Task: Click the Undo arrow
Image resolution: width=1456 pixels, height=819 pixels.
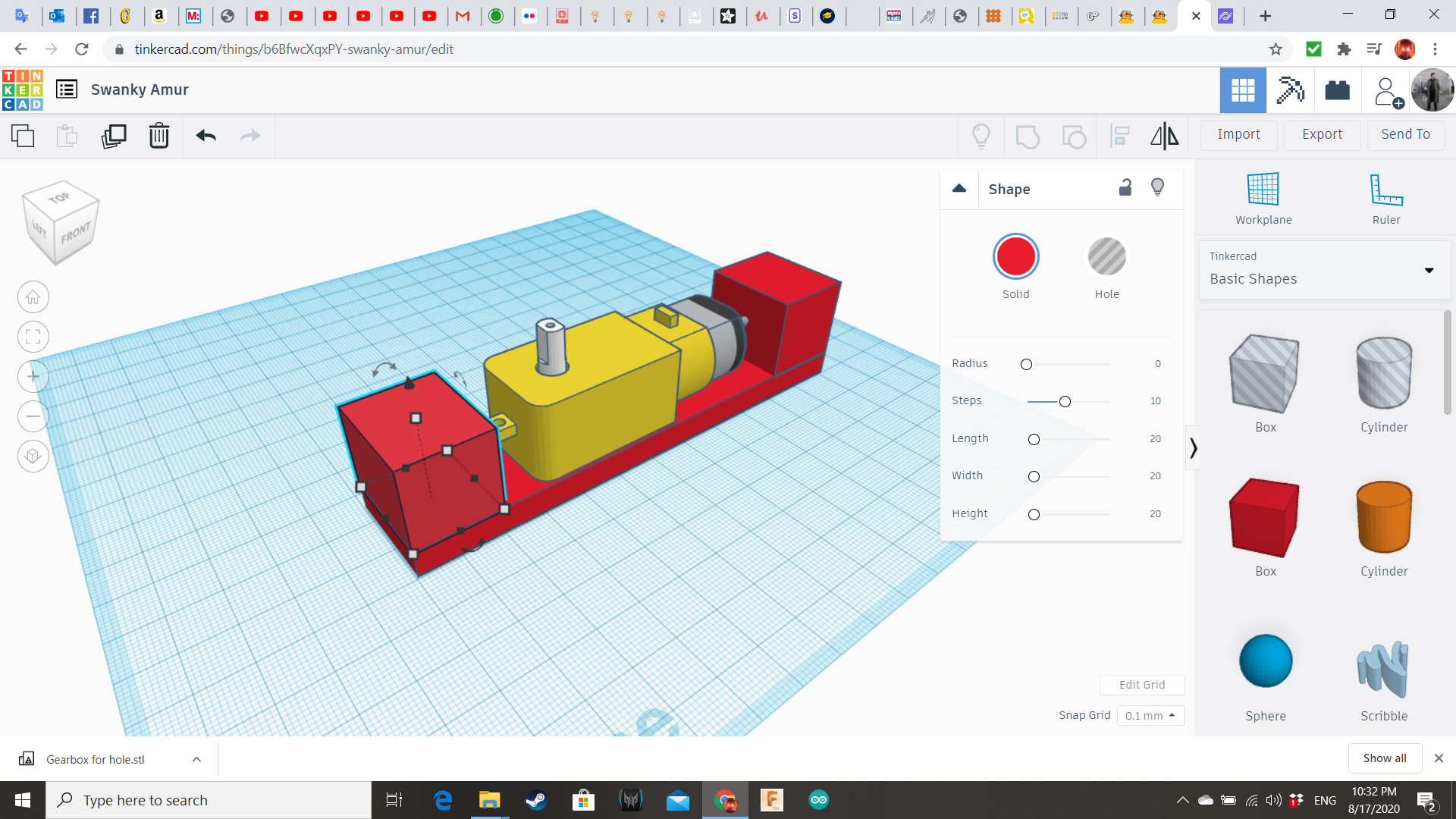Action: pos(206,136)
